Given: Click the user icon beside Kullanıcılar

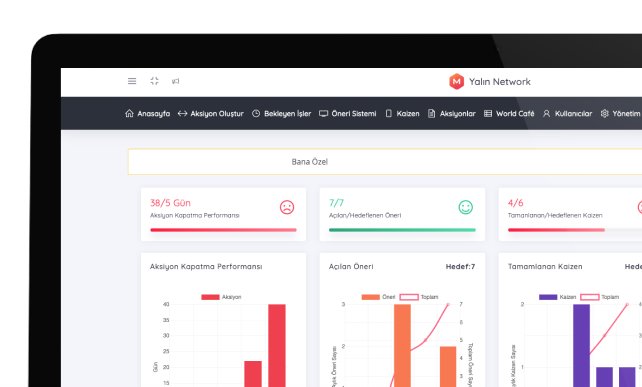Looking at the screenshot, I should tap(546, 113).
